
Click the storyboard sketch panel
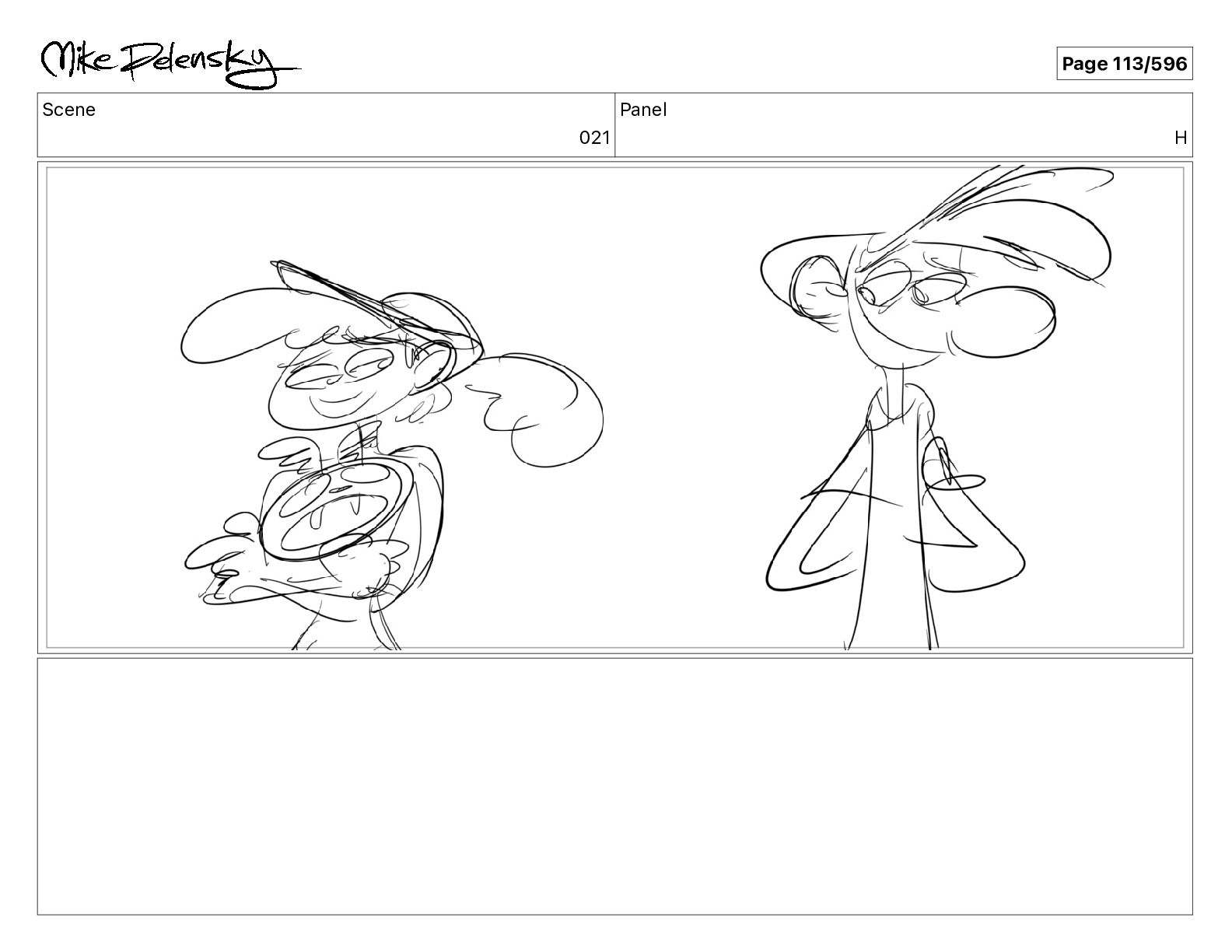point(614,407)
